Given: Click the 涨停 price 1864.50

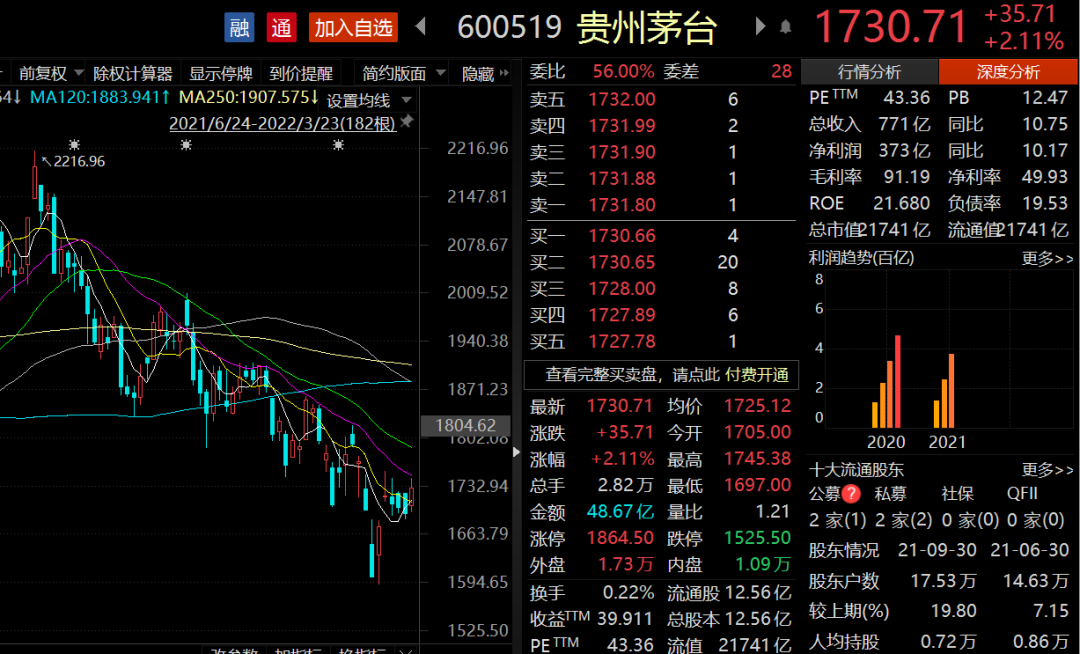Looking at the screenshot, I should pos(620,538).
